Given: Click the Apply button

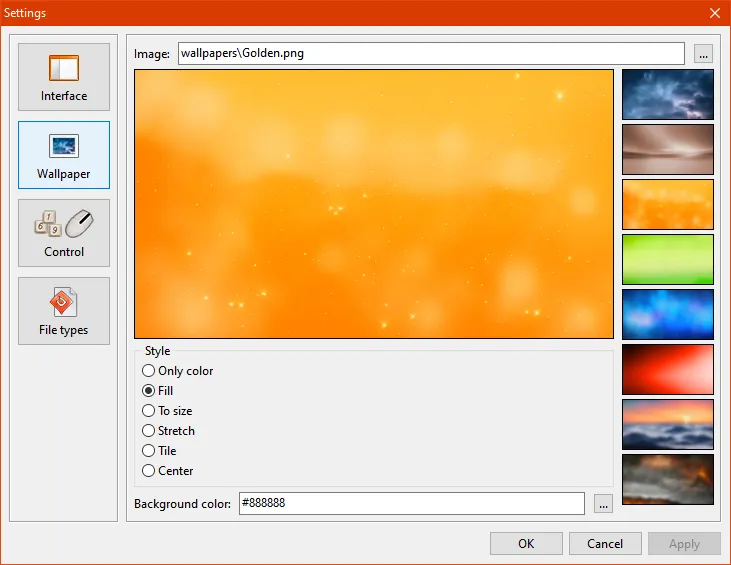Looking at the screenshot, I should coord(684,544).
